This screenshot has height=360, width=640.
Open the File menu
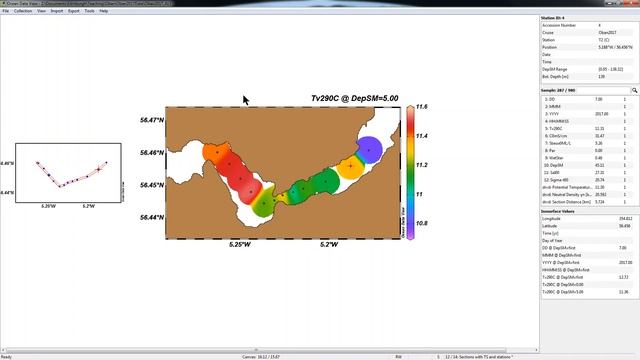(x=6, y=11)
